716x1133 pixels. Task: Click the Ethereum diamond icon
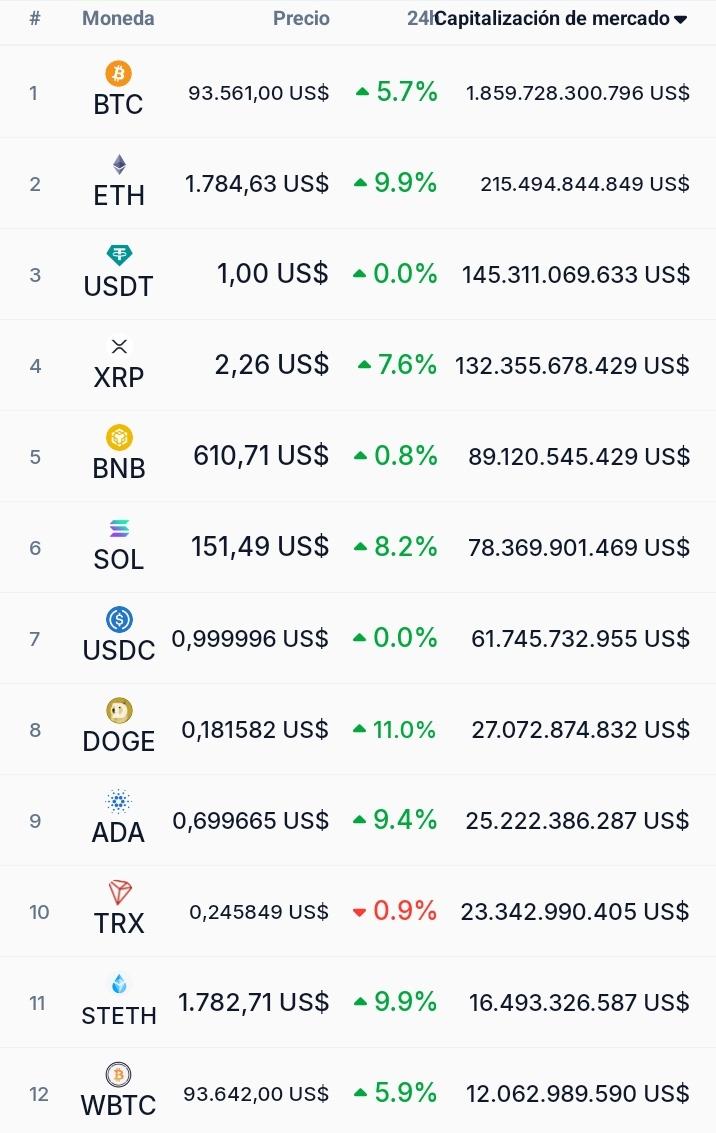coord(119,165)
